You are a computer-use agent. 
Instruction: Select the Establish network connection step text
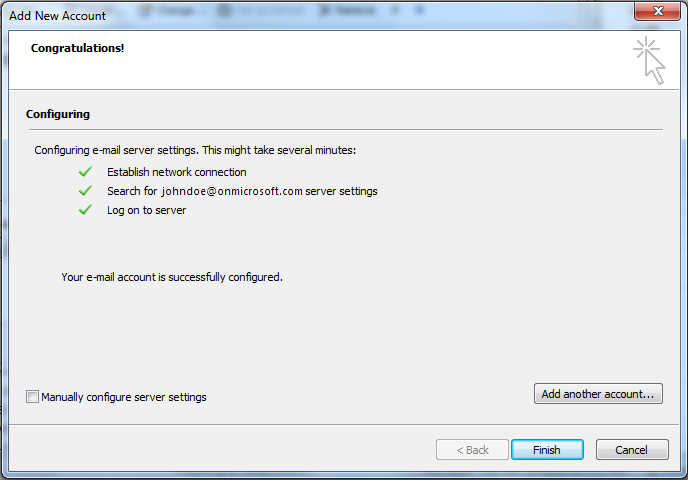click(x=176, y=172)
